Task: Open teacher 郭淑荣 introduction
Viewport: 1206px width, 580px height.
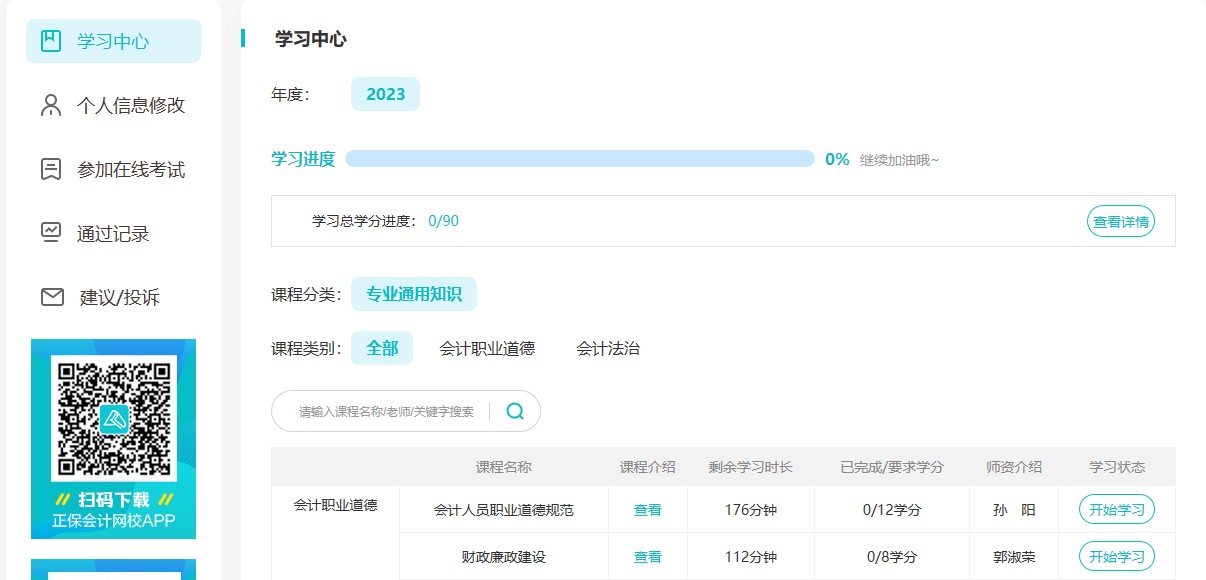Action: click(1014, 557)
